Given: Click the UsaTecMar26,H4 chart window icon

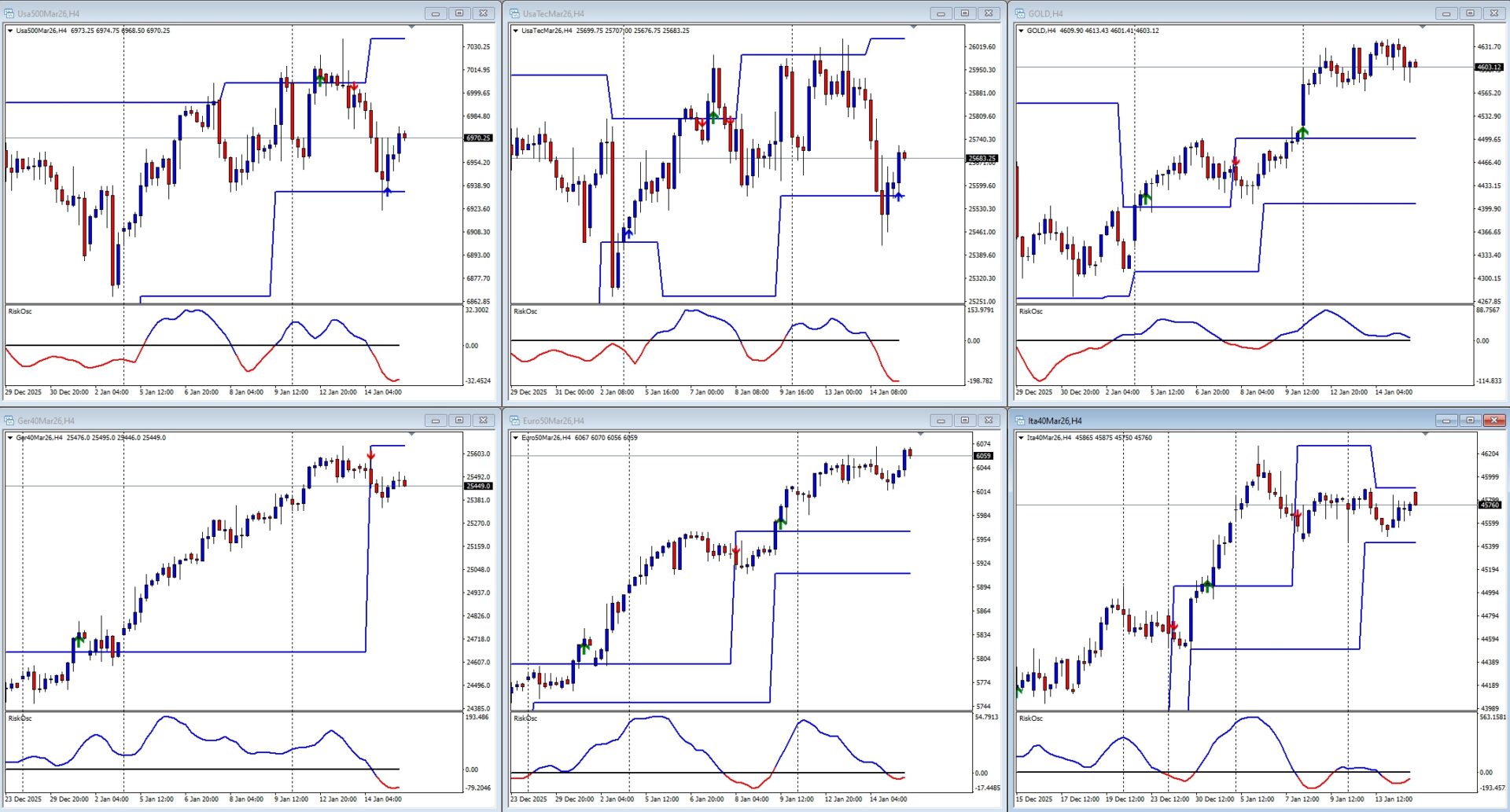Looking at the screenshot, I should [515, 13].
